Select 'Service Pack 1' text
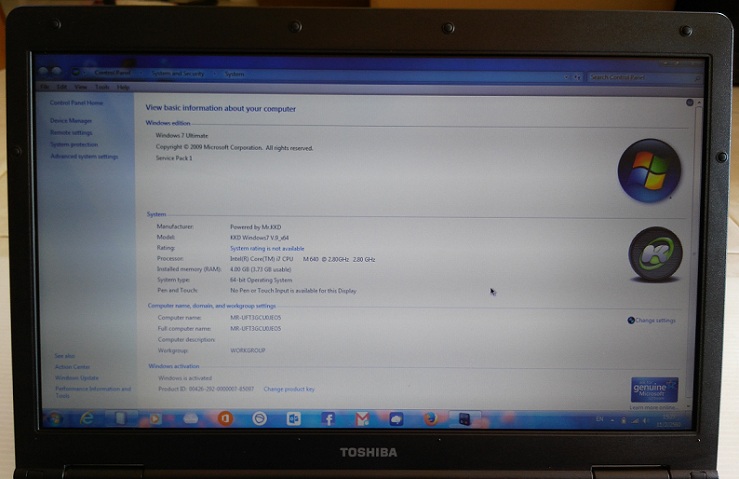Viewport: 739px width, 479px height. pyautogui.click(x=174, y=158)
